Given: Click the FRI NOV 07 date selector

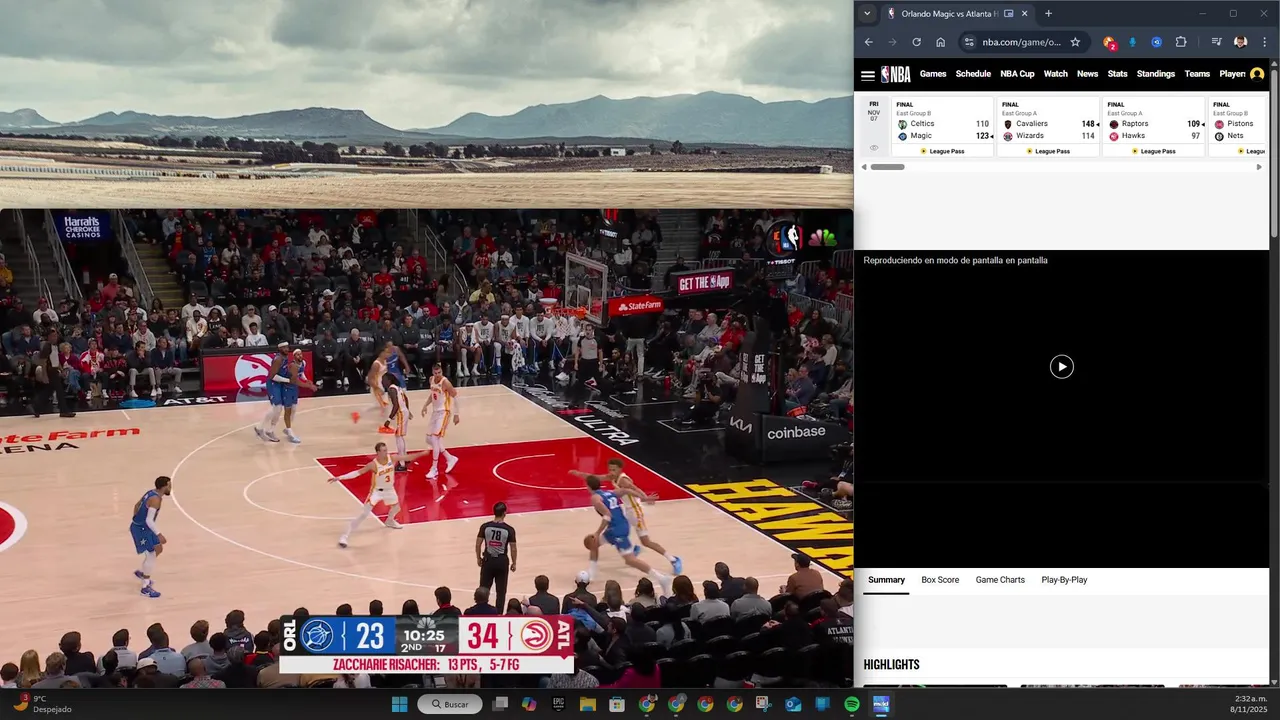Looking at the screenshot, I should coord(874,111).
